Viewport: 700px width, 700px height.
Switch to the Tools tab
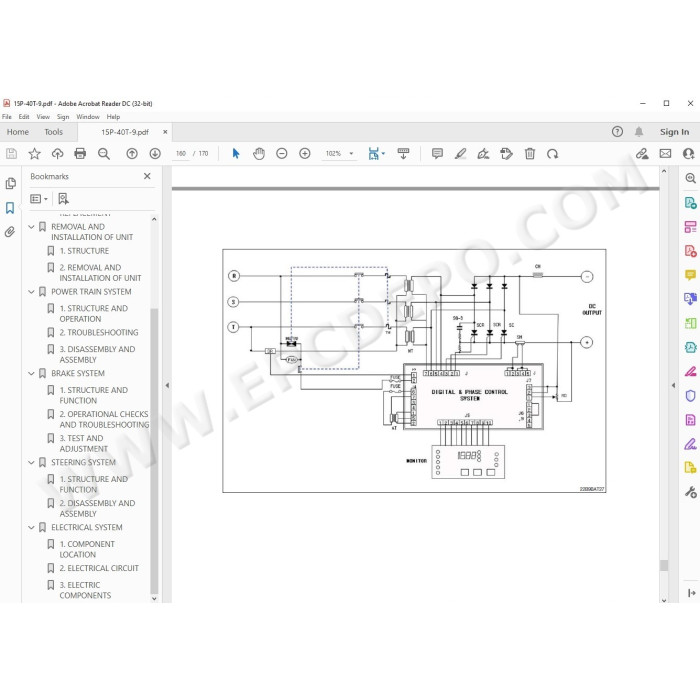(x=53, y=132)
